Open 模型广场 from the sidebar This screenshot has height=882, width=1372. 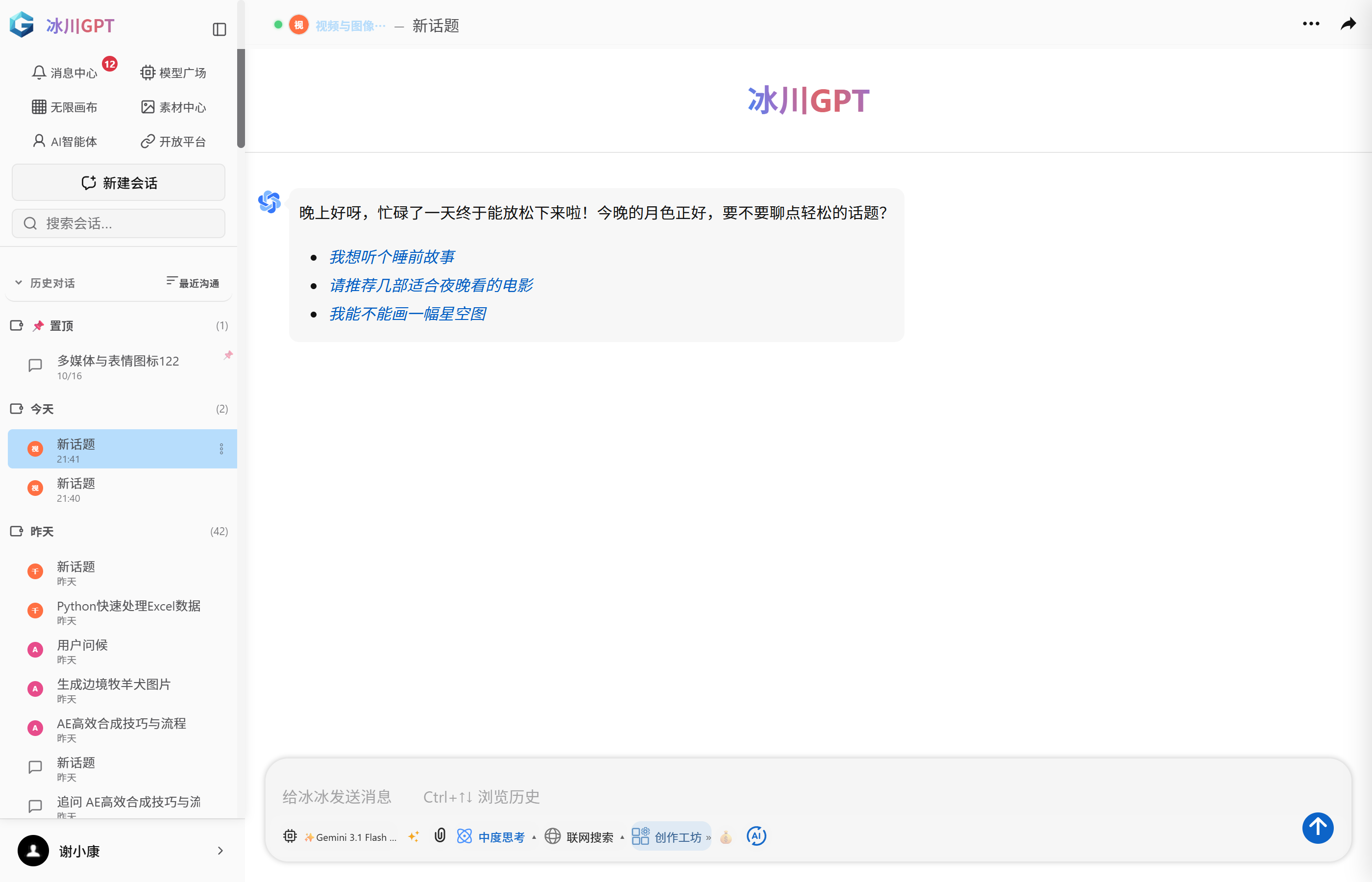click(173, 72)
